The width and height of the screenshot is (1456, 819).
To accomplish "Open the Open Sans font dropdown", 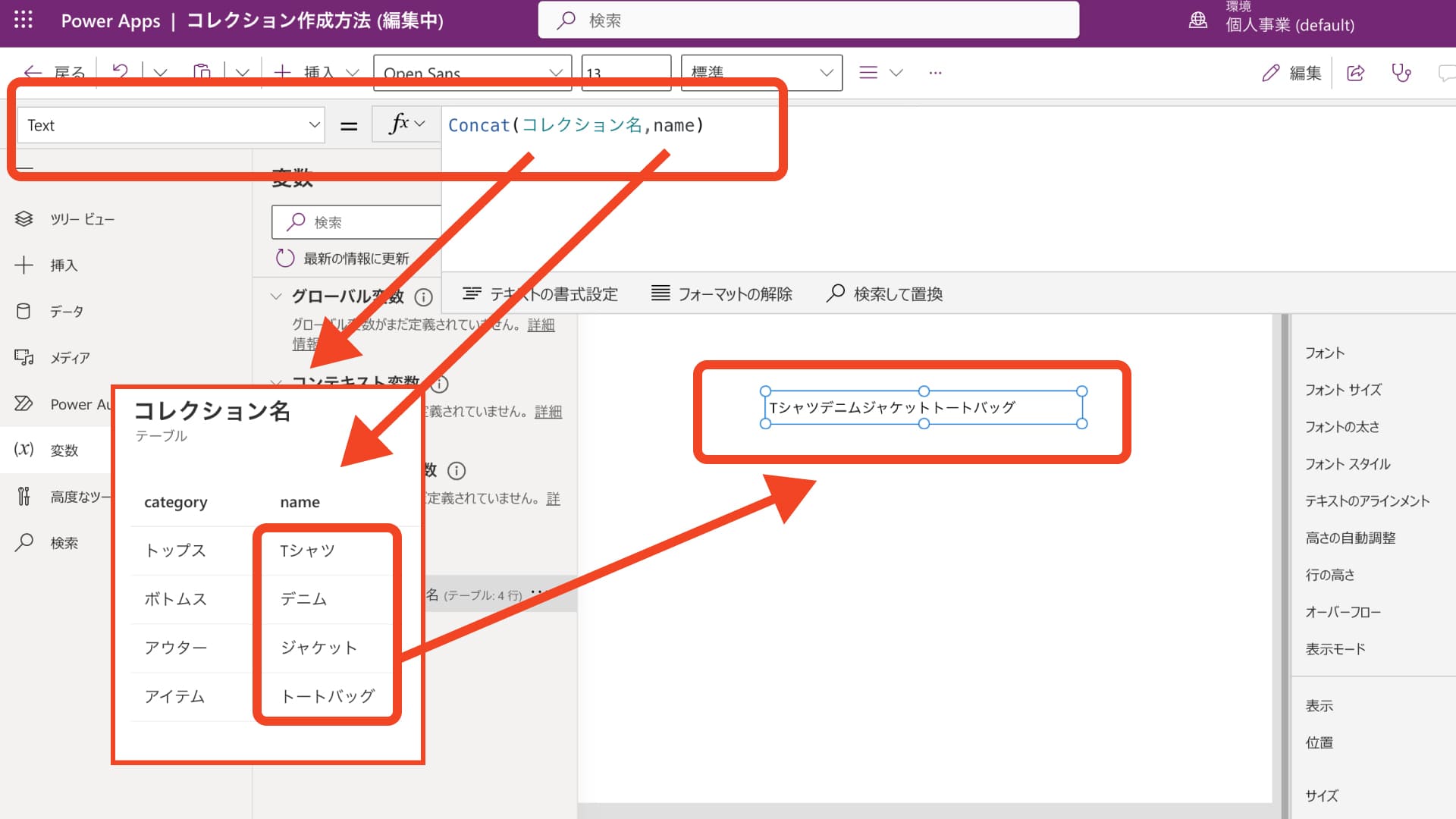I will click(x=472, y=73).
